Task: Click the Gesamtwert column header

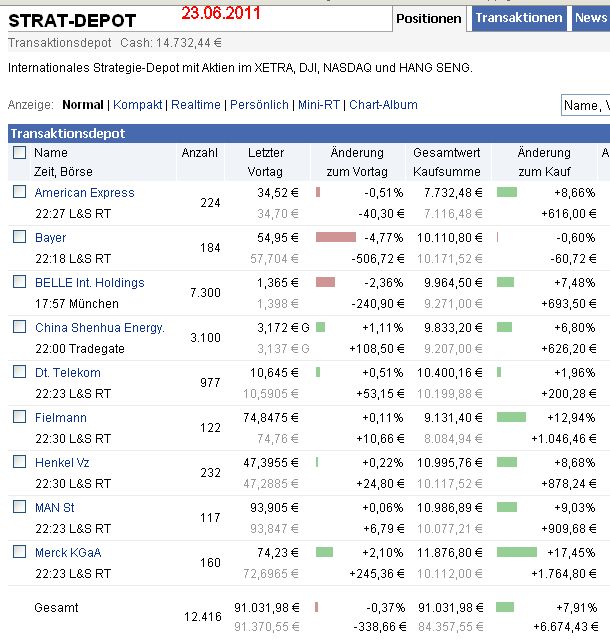Action: pyautogui.click(x=447, y=153)
